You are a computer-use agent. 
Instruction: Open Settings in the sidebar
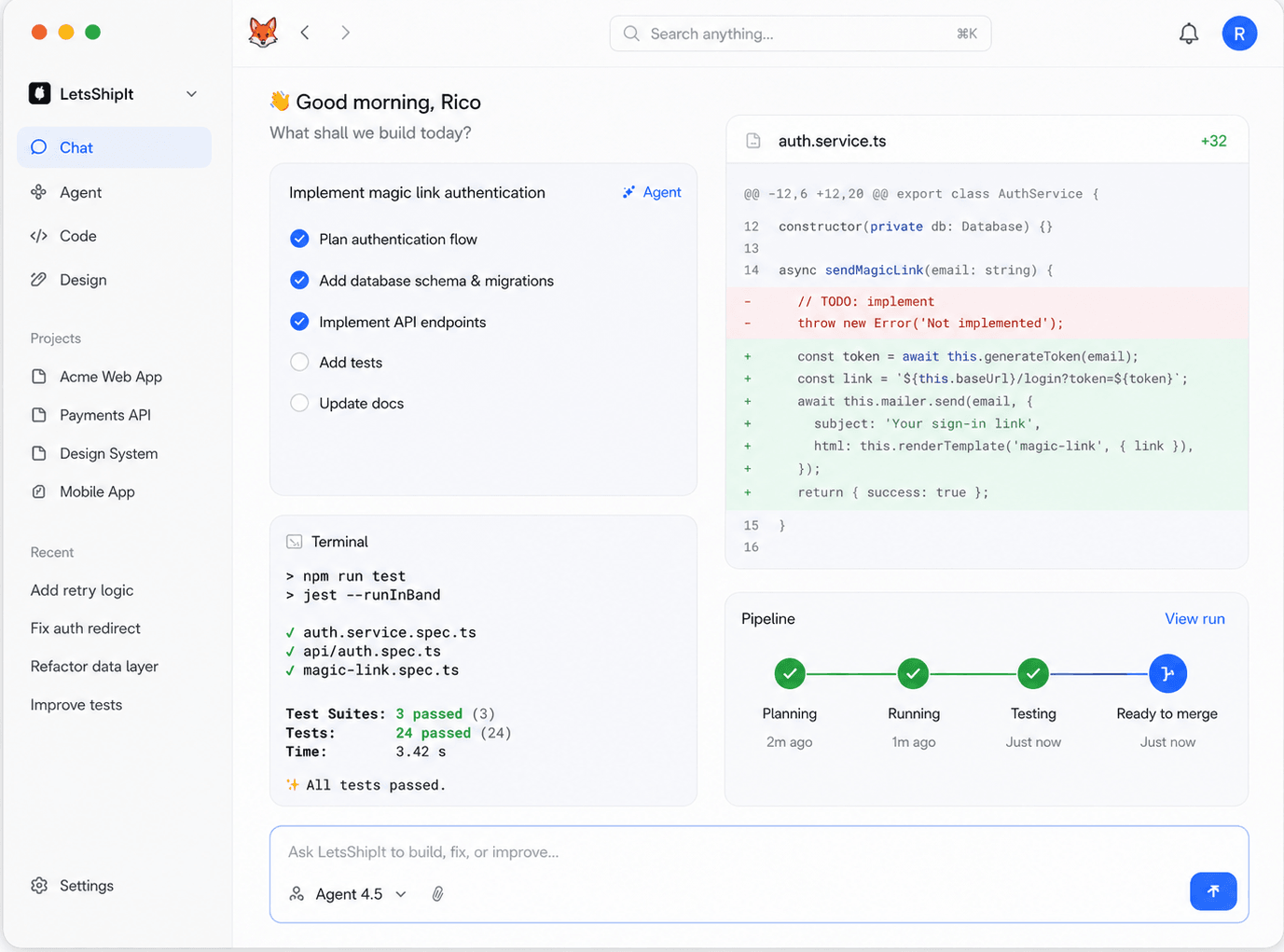pos(73,886)
